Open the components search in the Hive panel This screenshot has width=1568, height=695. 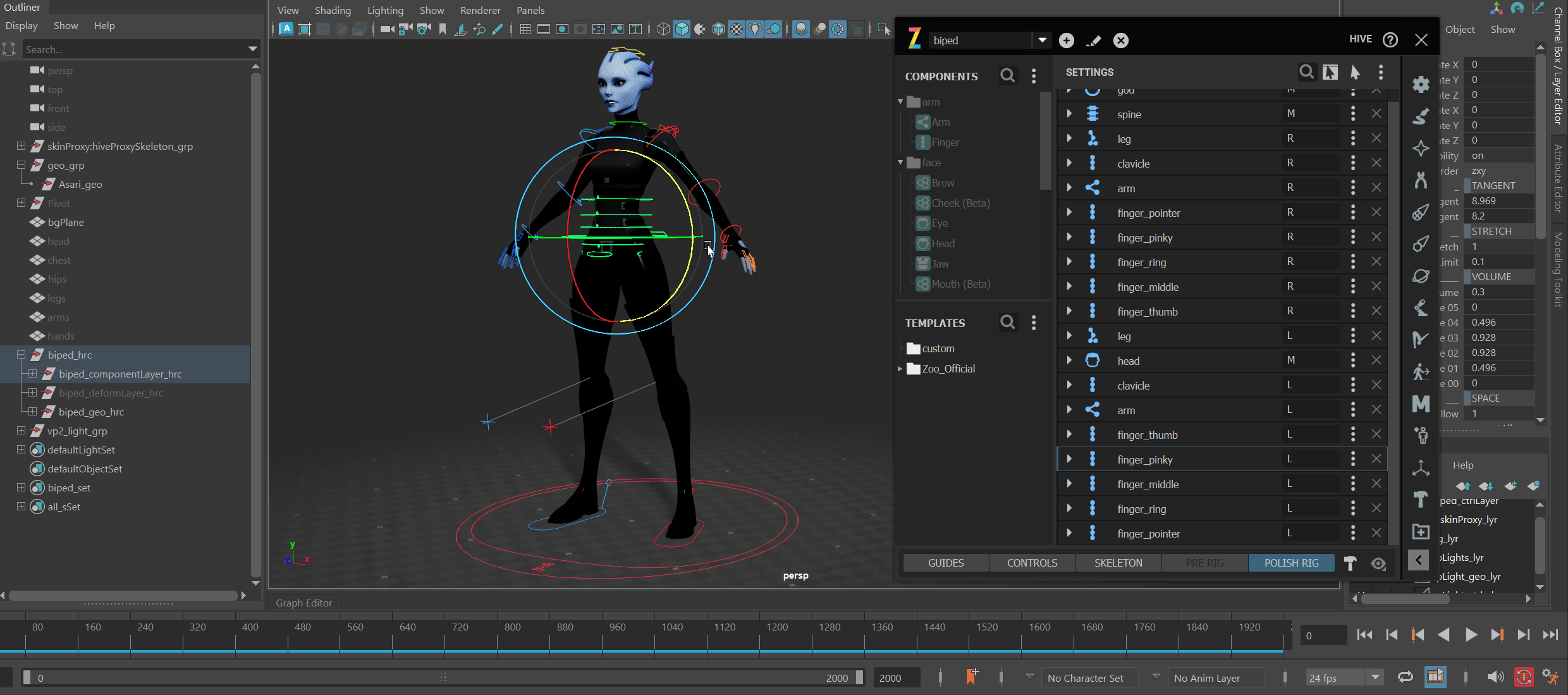point(1008,75)
